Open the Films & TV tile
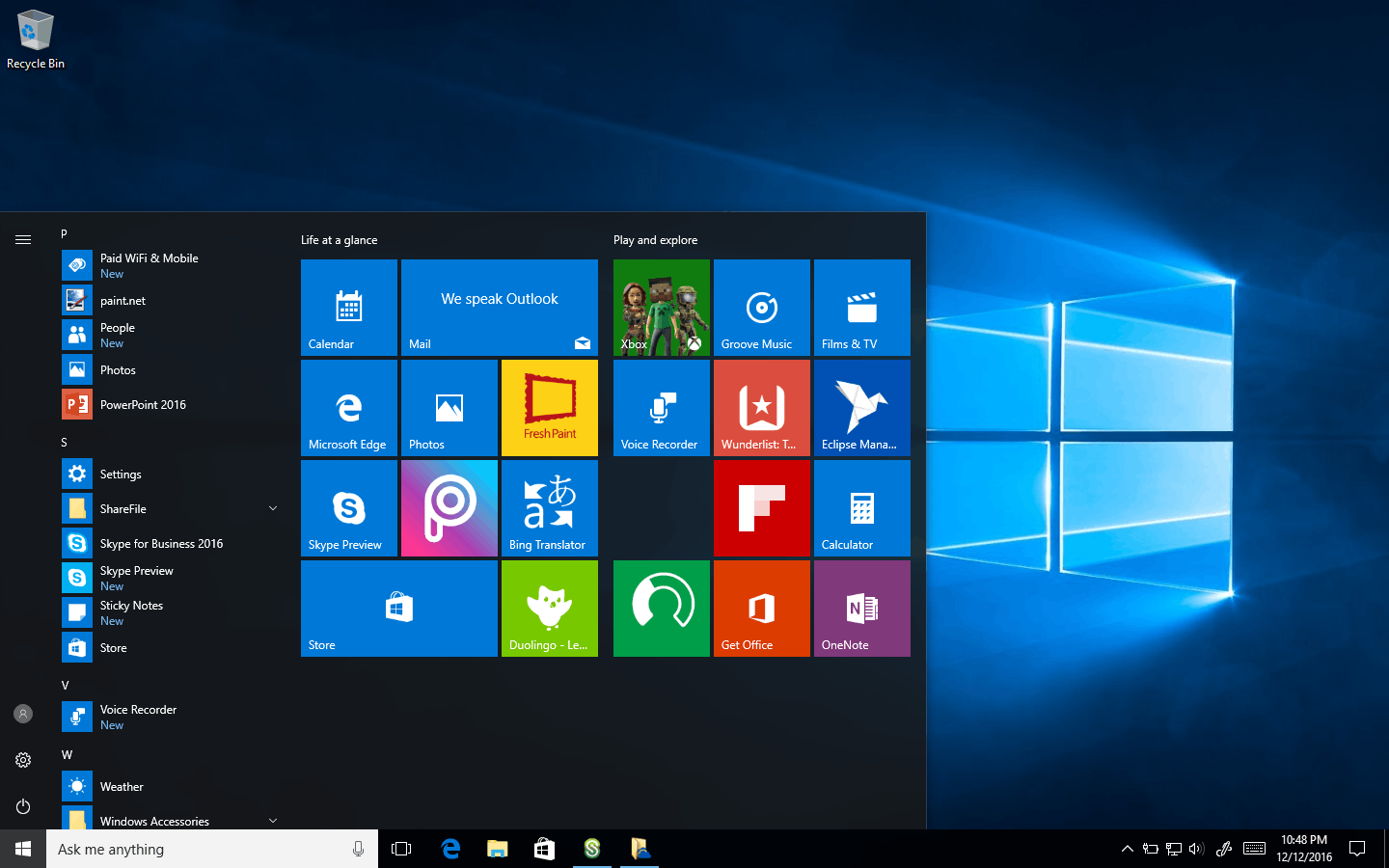Viewport: 1389px width, 868px height. (862, 308)
